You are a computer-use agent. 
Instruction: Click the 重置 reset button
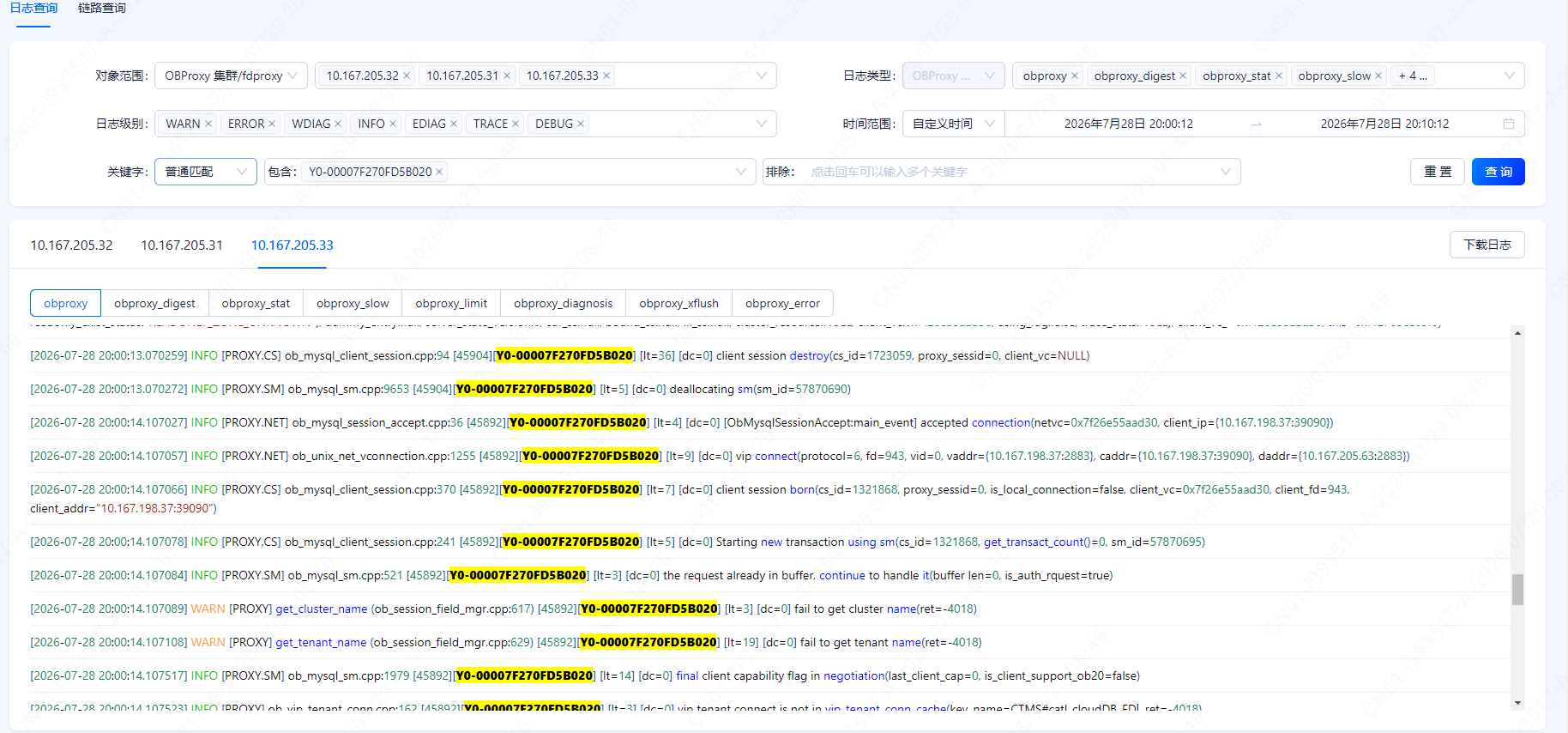point(1438,172)
